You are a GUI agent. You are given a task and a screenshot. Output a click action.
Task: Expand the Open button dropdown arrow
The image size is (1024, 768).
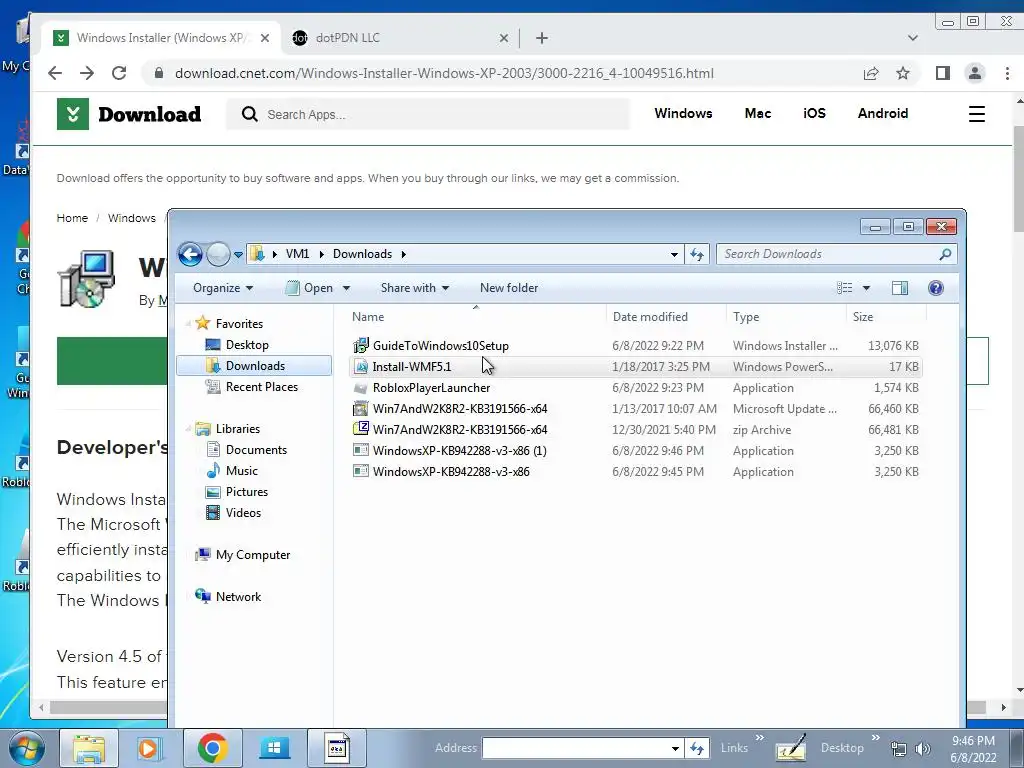[346, 288]
